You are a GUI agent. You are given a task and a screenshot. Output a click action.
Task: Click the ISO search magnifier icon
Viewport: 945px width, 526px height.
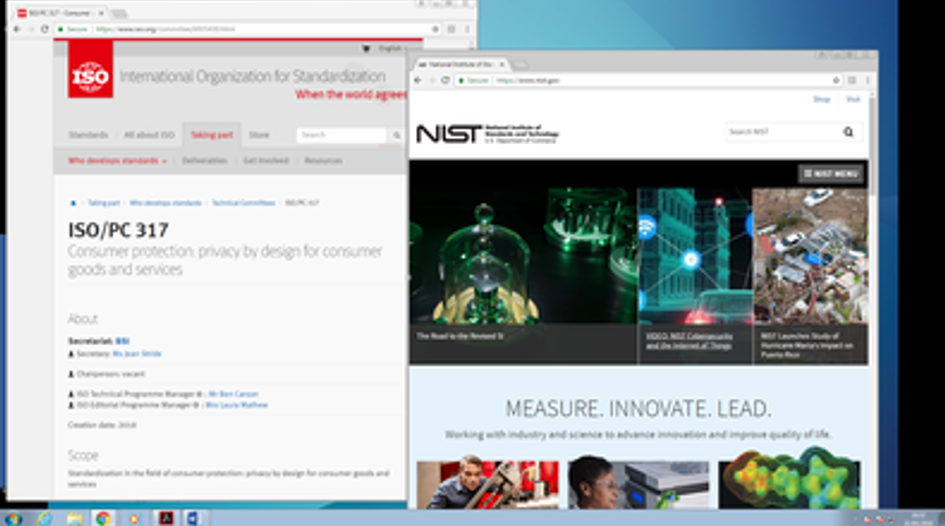[397, 136]
